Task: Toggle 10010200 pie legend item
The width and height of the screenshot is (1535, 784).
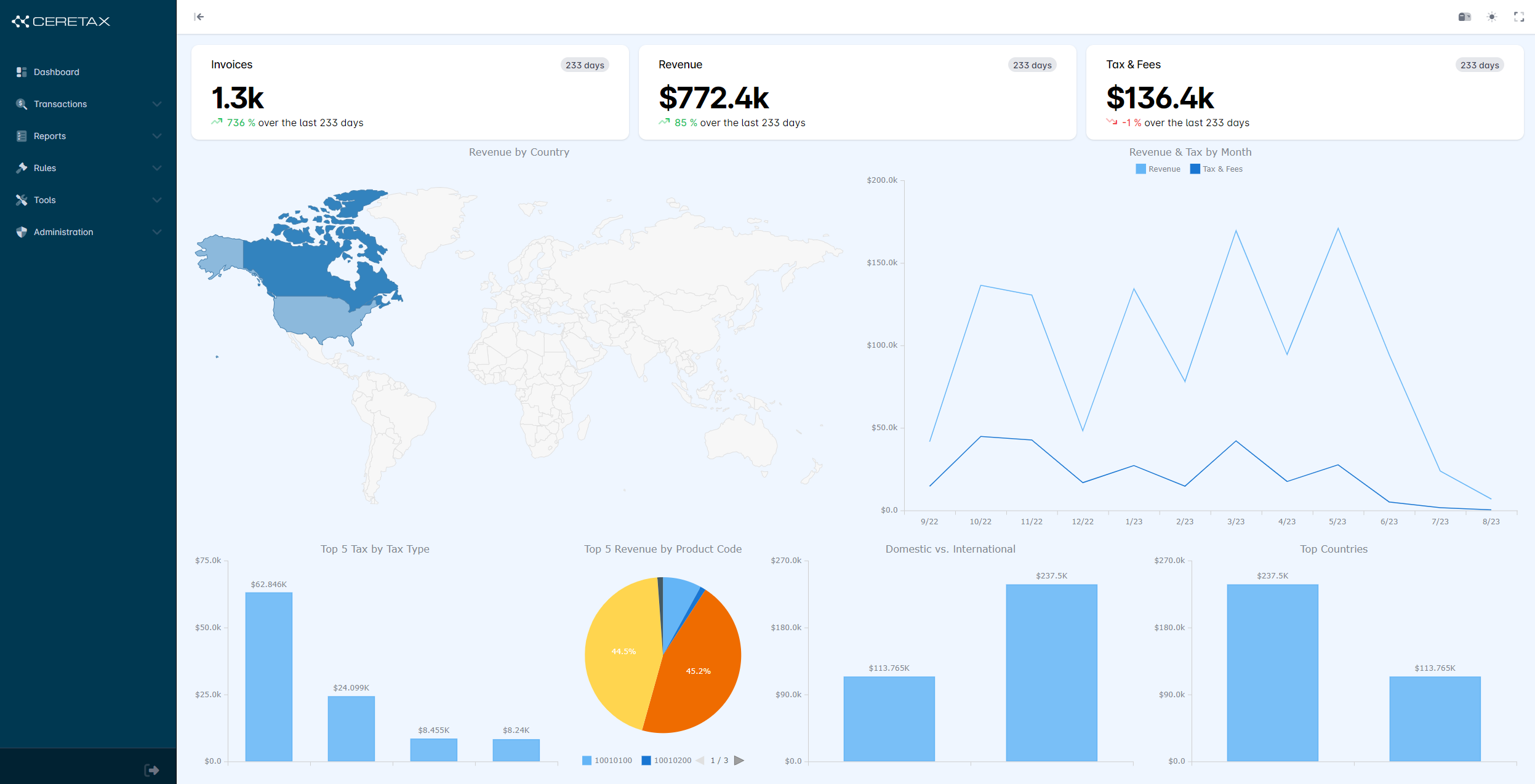Action: [667, 761]
